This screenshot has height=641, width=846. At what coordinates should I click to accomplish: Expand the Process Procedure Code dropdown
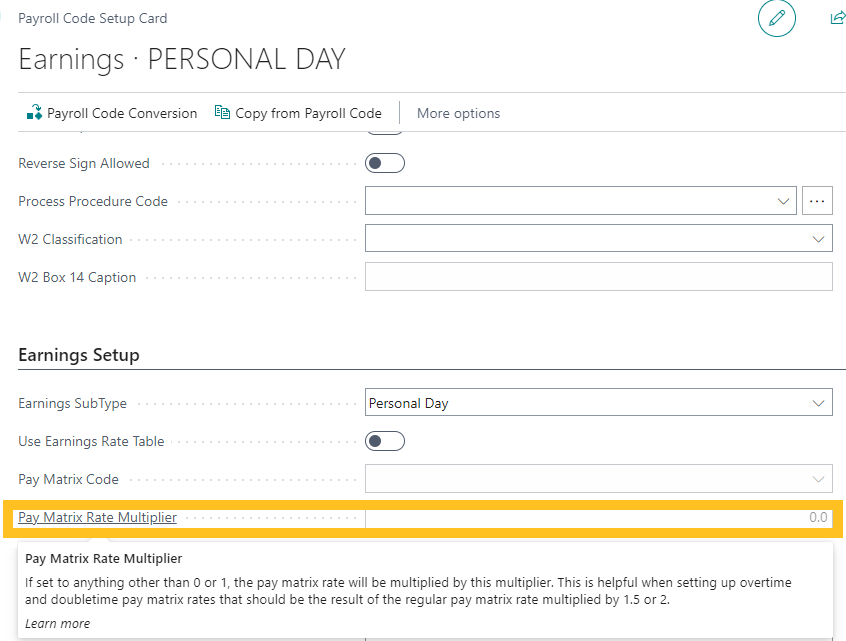(784, 201)
